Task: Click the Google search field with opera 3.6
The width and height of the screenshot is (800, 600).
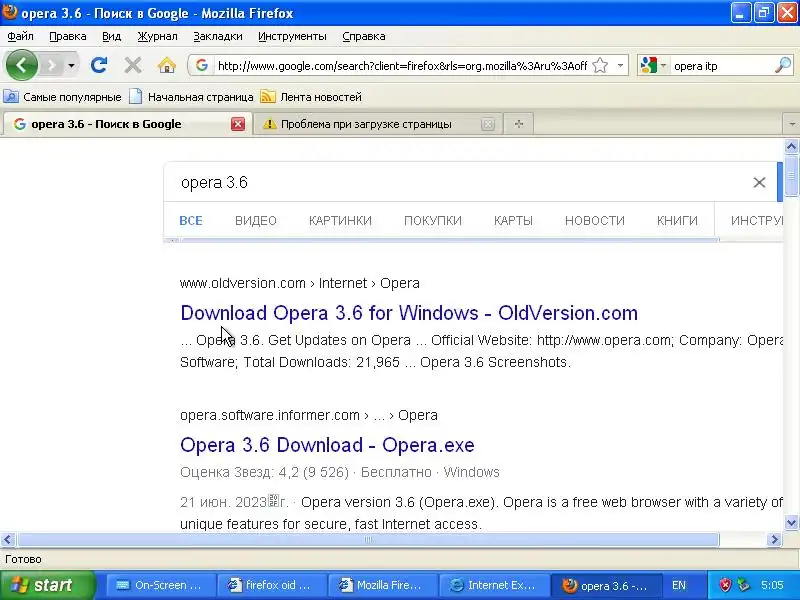Action: pos(459,182)
